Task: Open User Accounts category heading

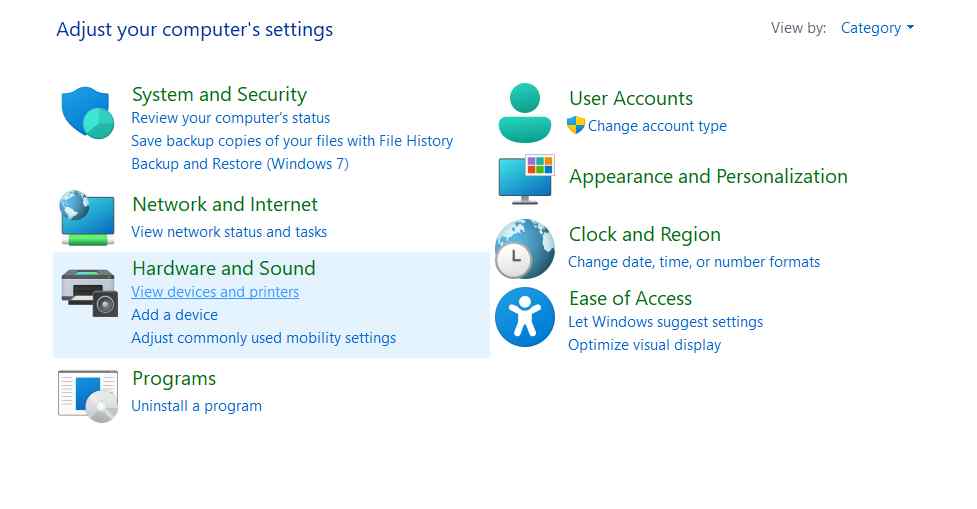Action: point(631,98)
